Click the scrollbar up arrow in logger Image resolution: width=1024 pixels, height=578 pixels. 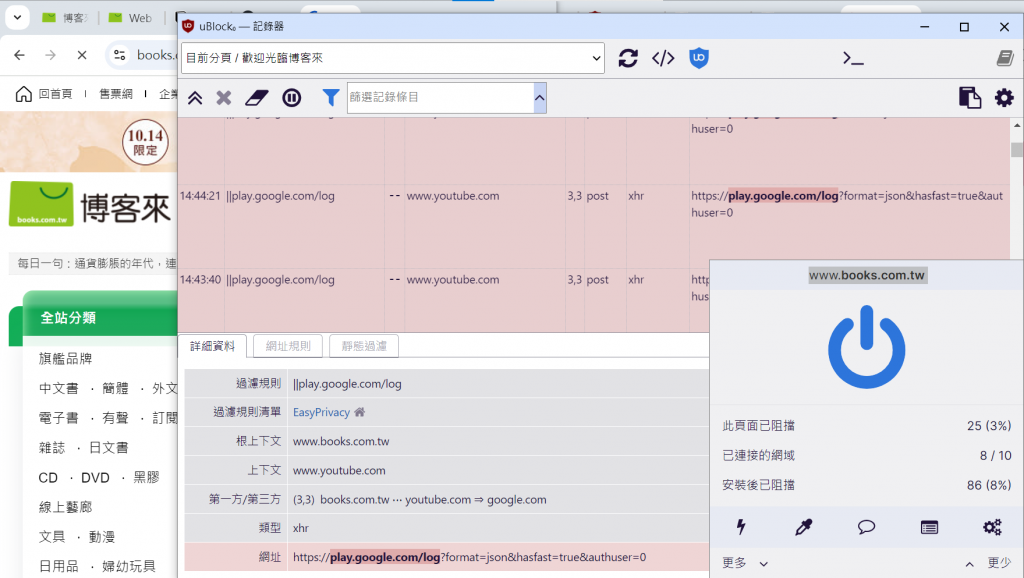1016,125
